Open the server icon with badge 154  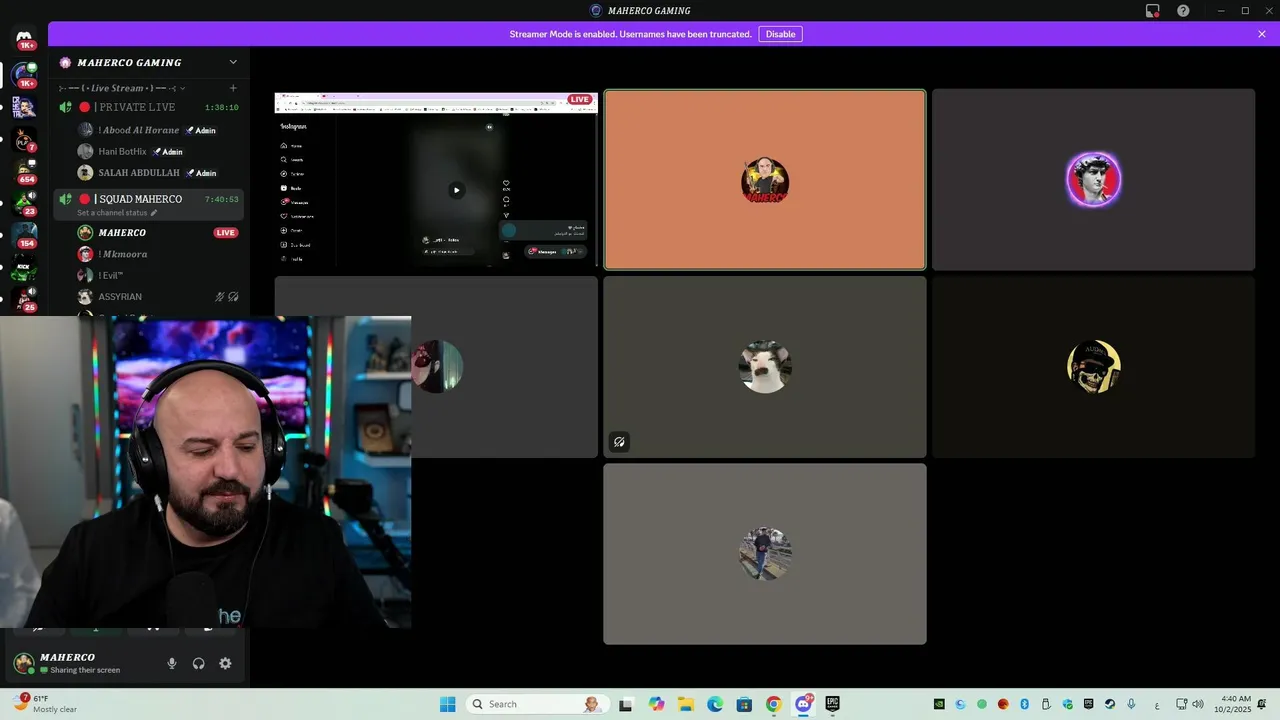(24, 236)
